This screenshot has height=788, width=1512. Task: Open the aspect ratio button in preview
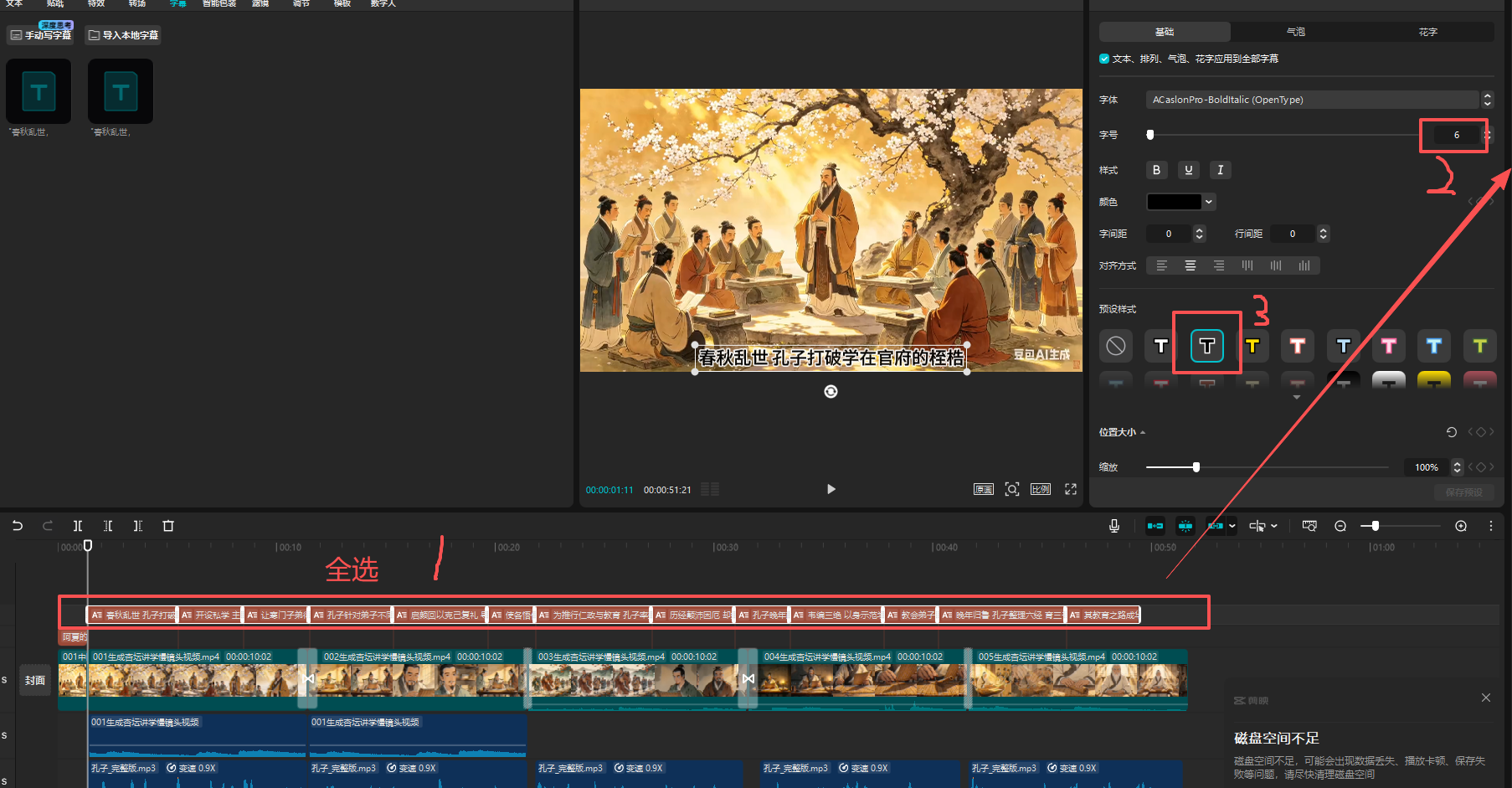click(1041, 489)
